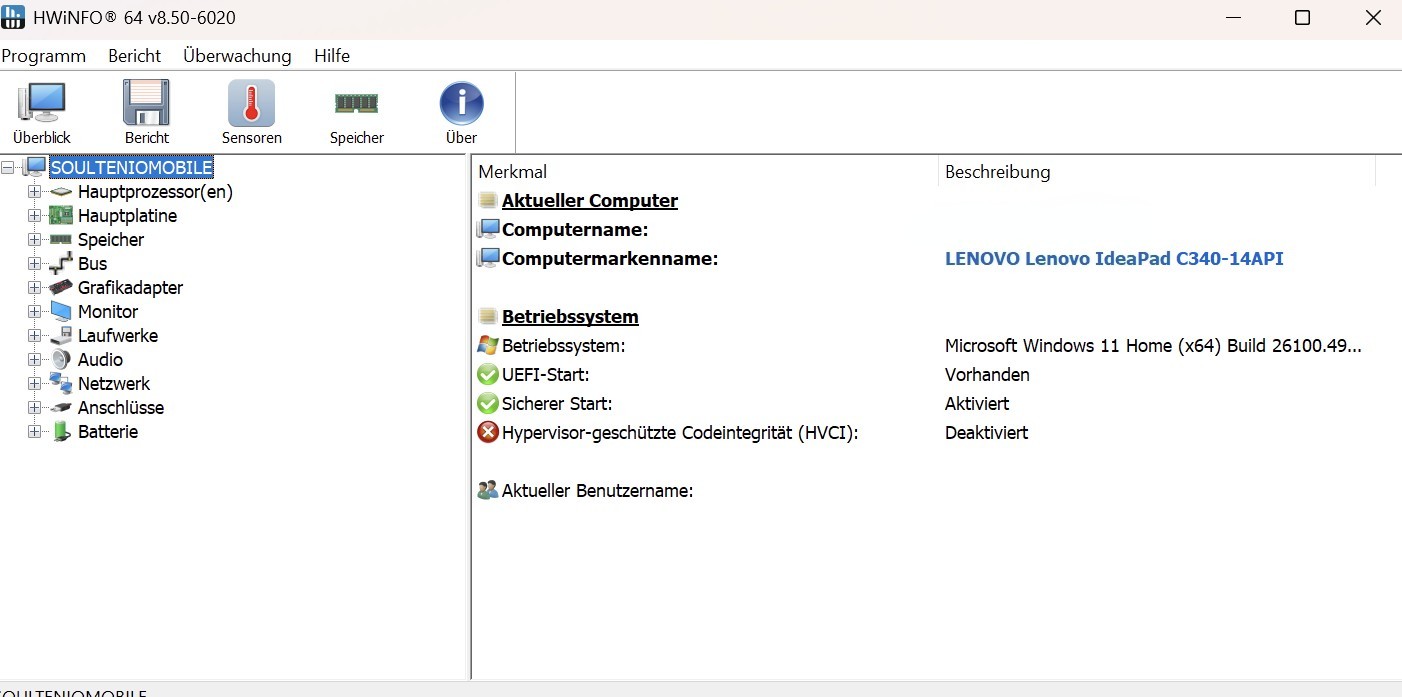
Task: Click the Deaktiviert value for HVCI
Action: (x=986, y=432)
